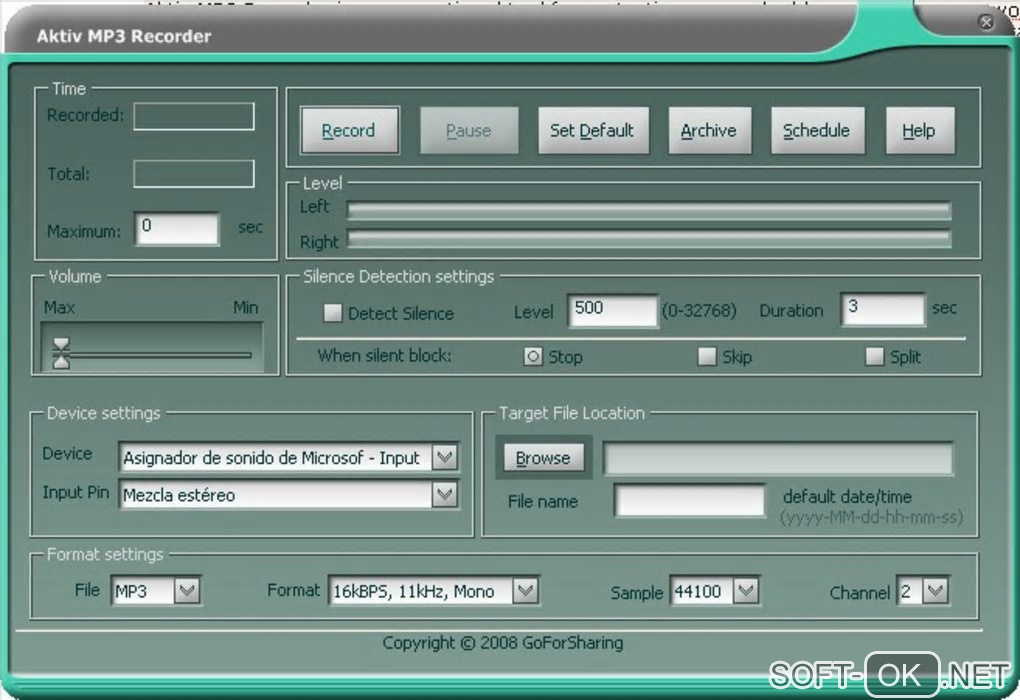Enable Detect Silence checkbox
1020x700 pixels.
pyautogui.click(x=332, y=313)
